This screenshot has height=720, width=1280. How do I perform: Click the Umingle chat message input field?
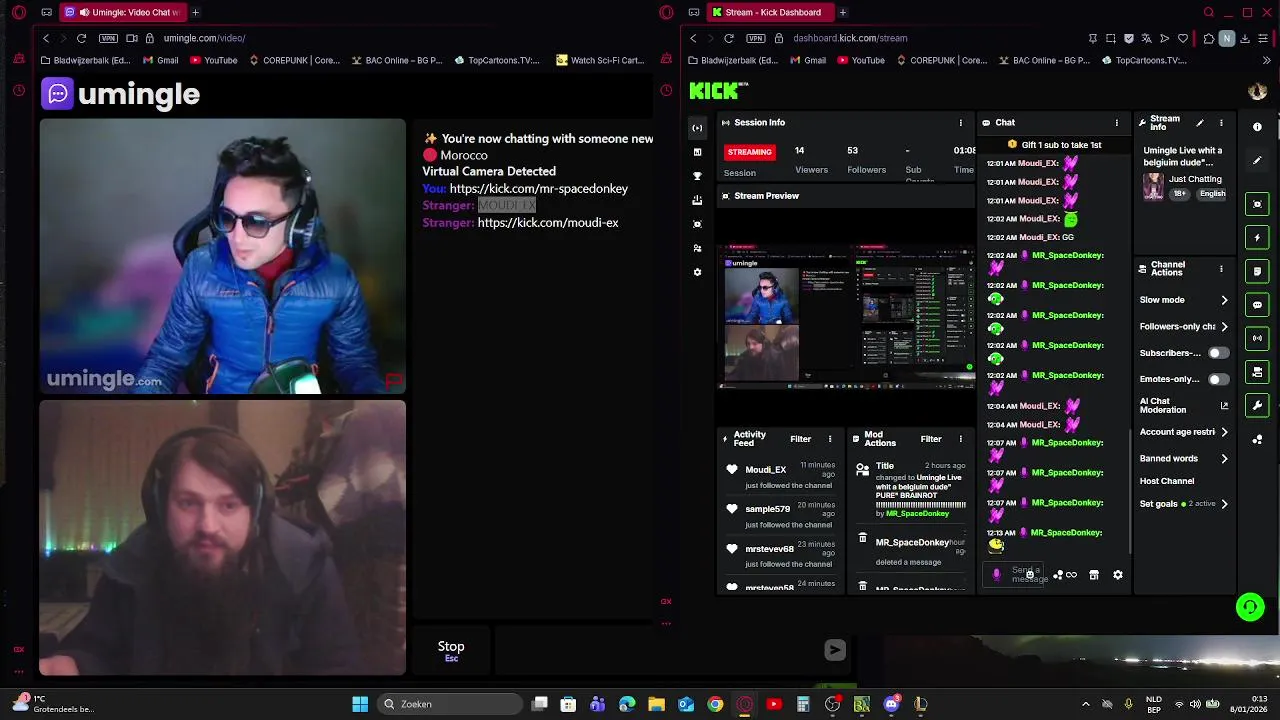click(657, 650)
